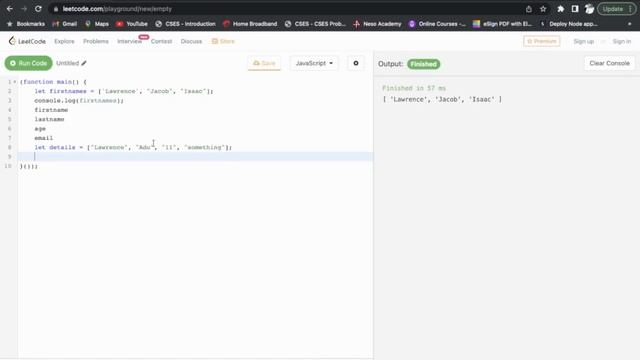Click the empty line 9 in editor

point(195,156)
